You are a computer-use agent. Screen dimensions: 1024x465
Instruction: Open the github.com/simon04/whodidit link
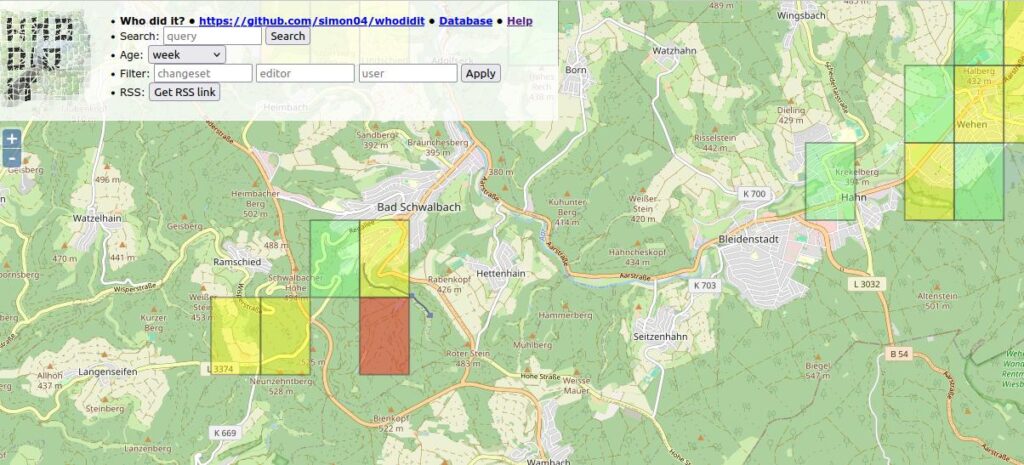[x=313, y=21]
